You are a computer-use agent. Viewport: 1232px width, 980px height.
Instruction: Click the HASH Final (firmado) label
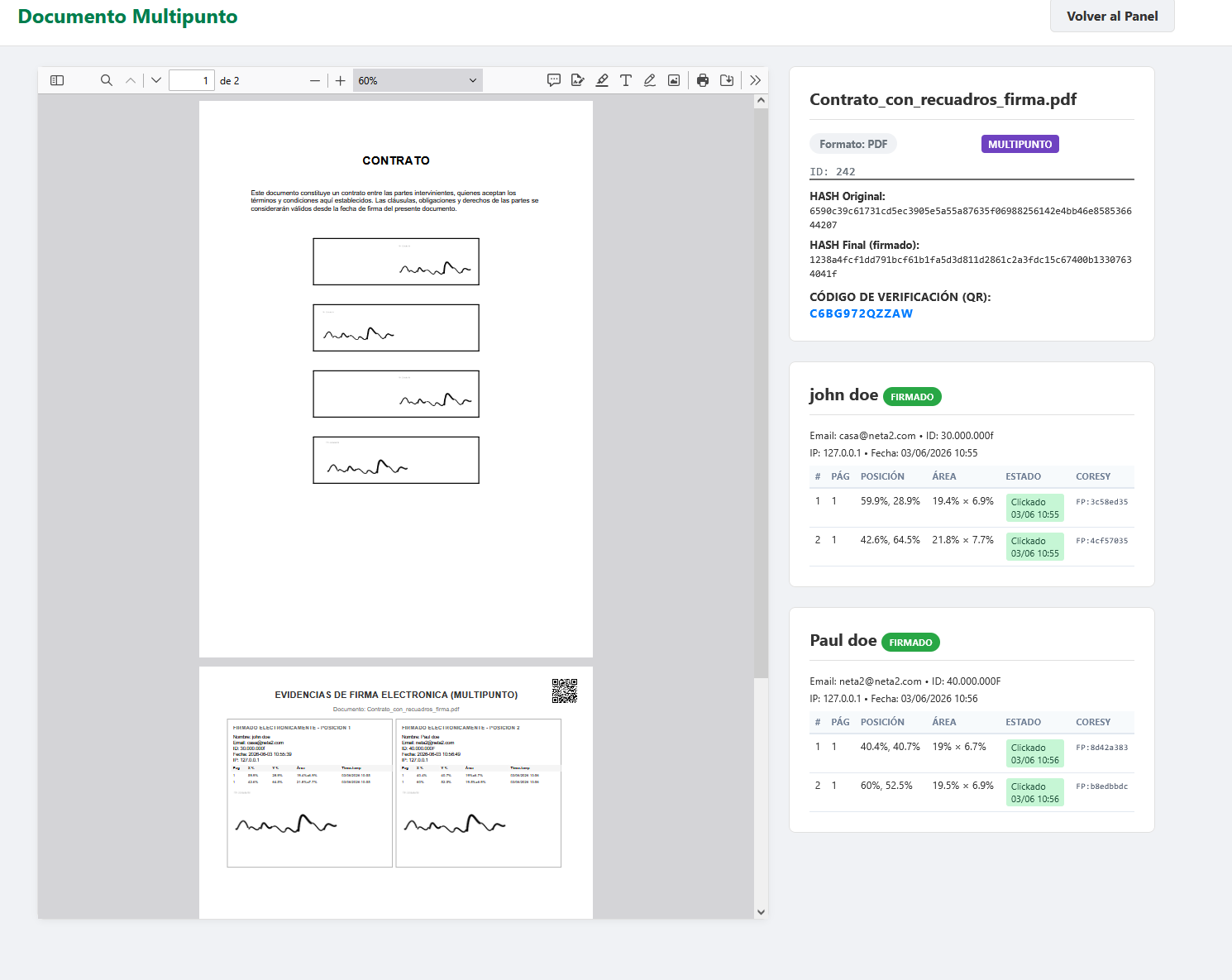[x=864, y=246]
